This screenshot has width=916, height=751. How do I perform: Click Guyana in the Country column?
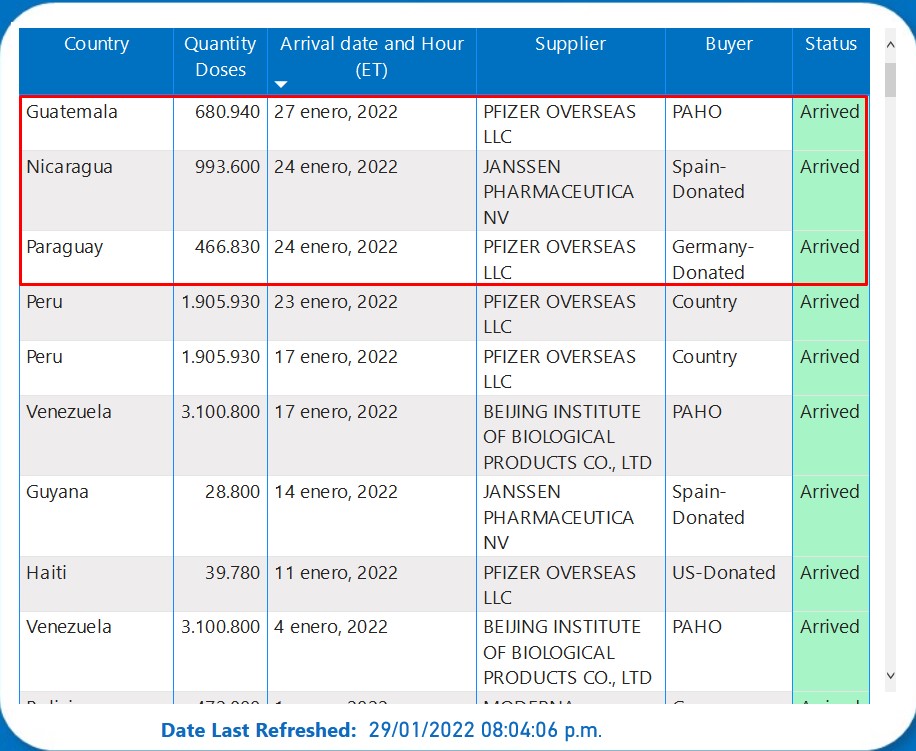(x=58, y=492)
